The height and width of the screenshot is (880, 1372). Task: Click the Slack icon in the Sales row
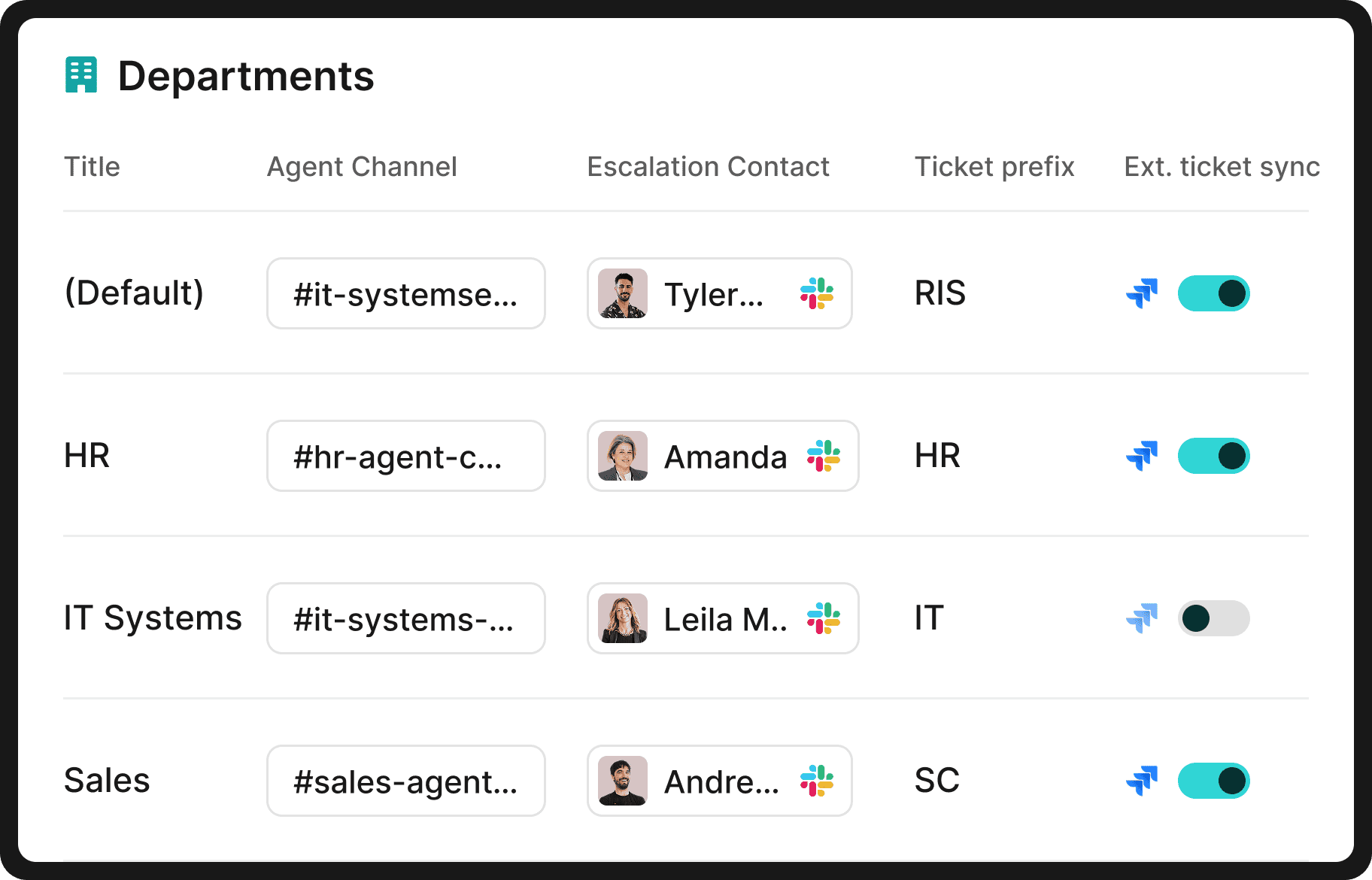(818, 781)
